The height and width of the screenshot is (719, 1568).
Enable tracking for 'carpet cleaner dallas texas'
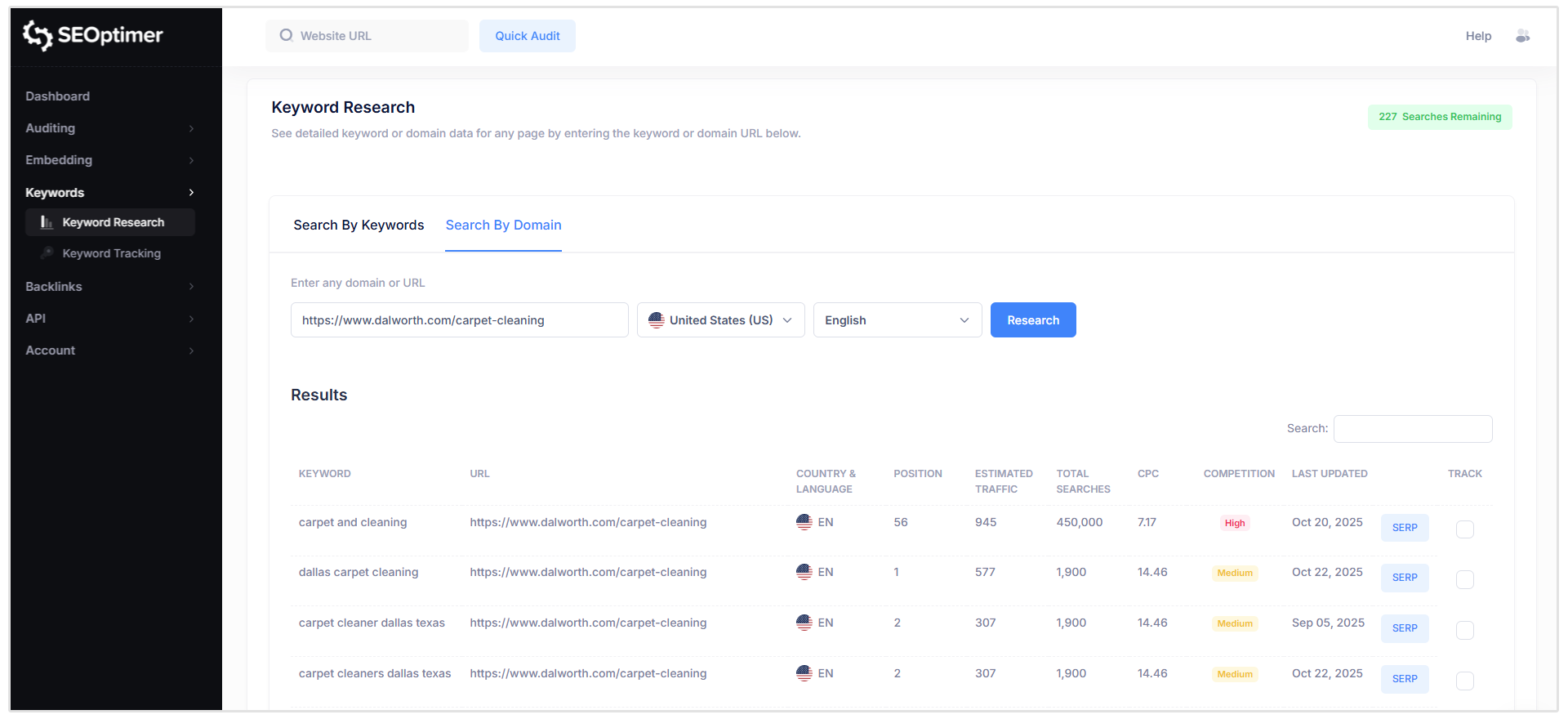pyautogui.click(x=1464, y=630)
